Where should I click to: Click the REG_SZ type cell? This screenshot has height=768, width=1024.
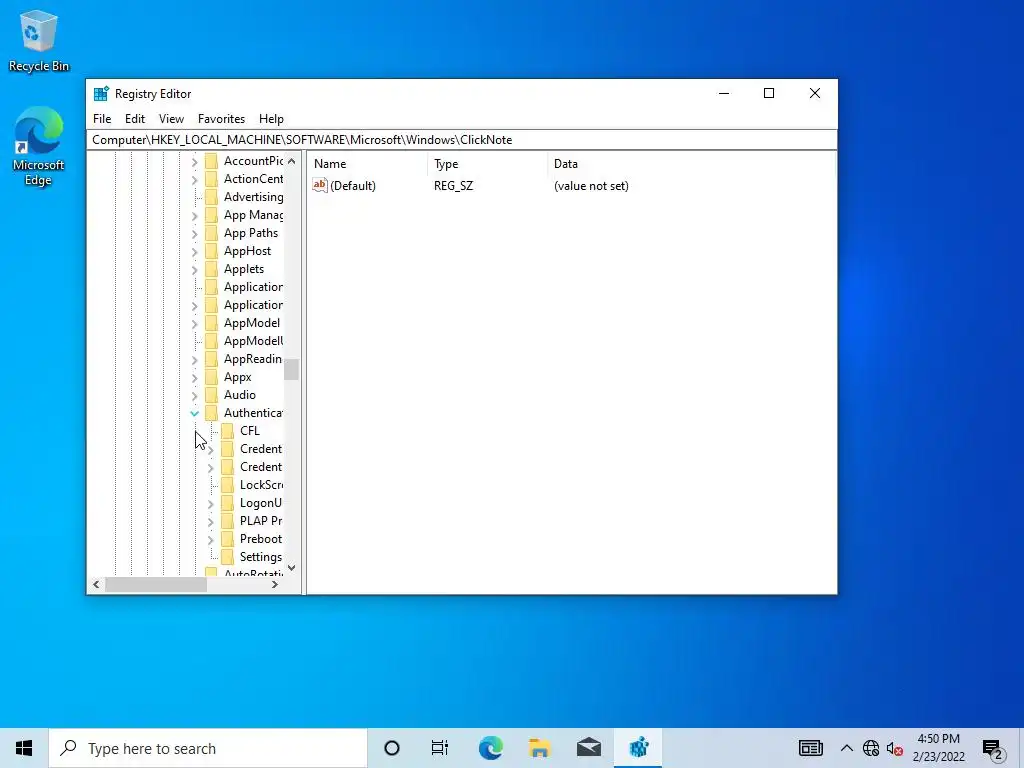(453, 186)
